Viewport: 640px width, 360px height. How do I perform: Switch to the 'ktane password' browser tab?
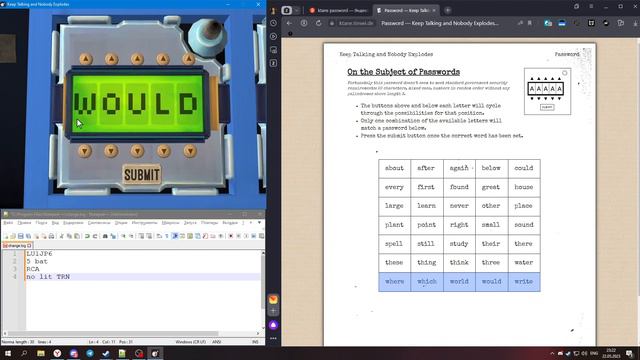tap(338, 10)
